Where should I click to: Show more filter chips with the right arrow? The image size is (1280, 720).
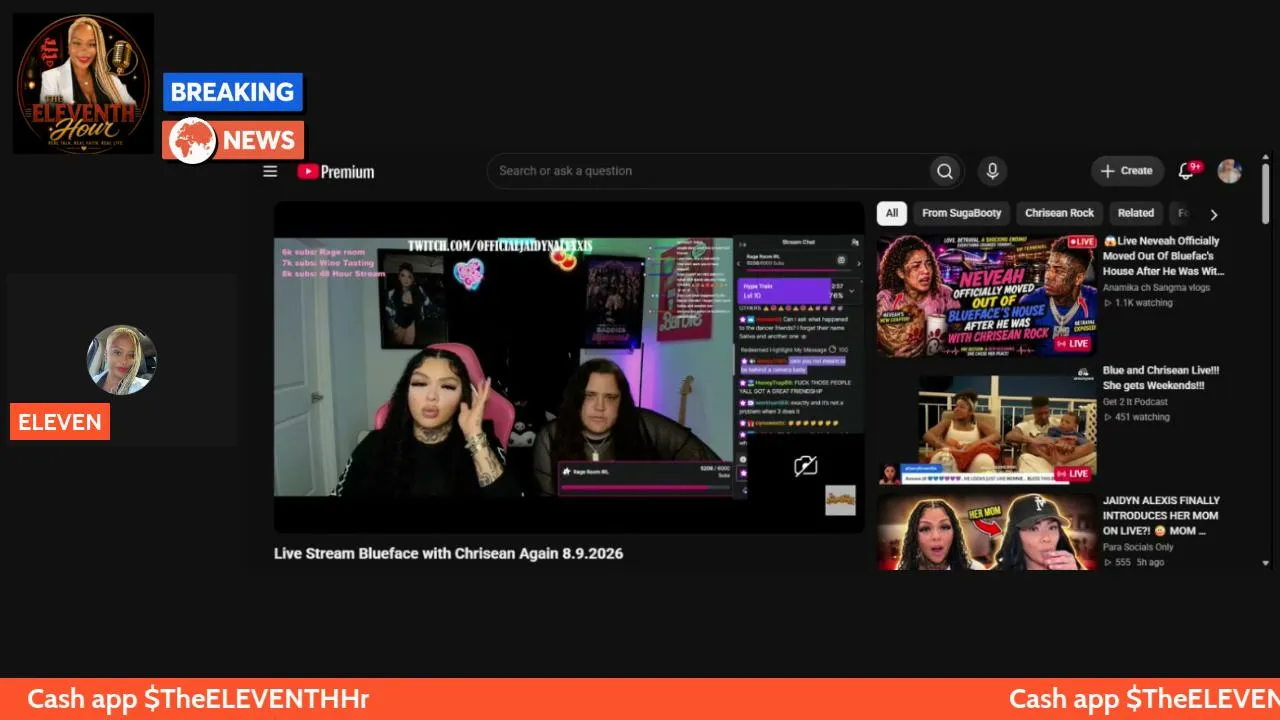(x=1214, y=214)
